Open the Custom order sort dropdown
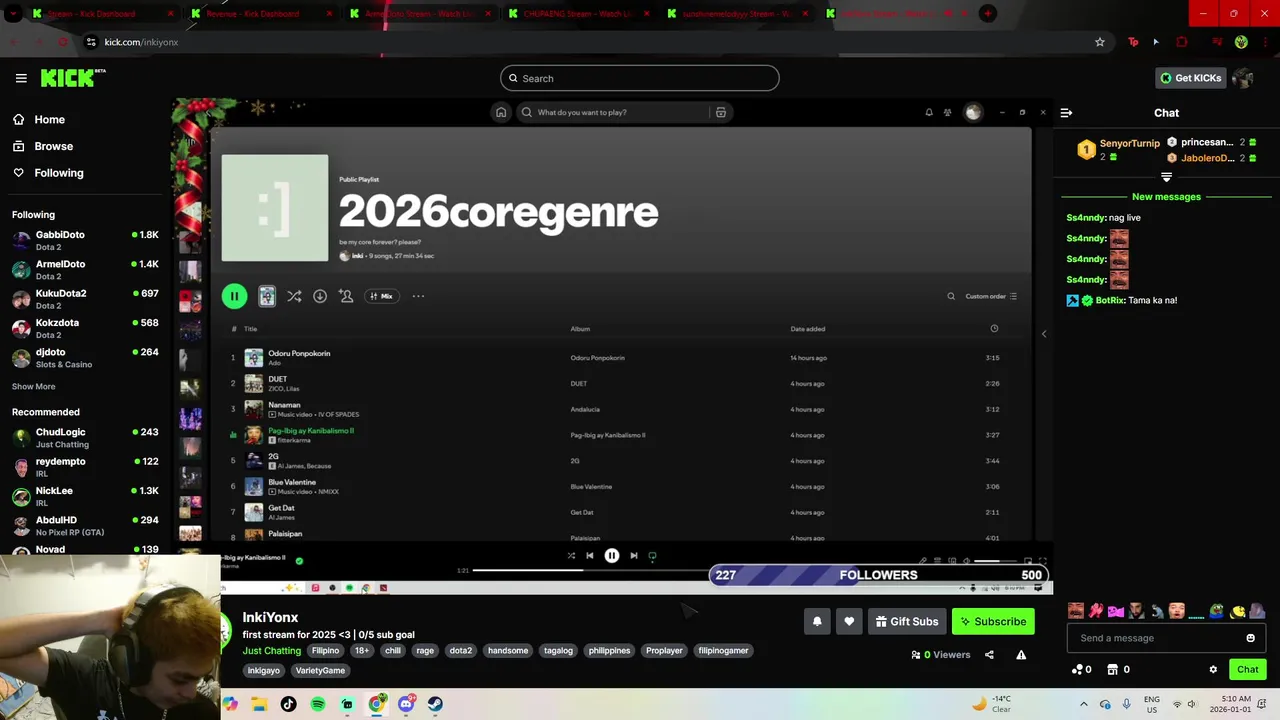This screenshot has width=1280, height=720. click(x=991, y=296)
